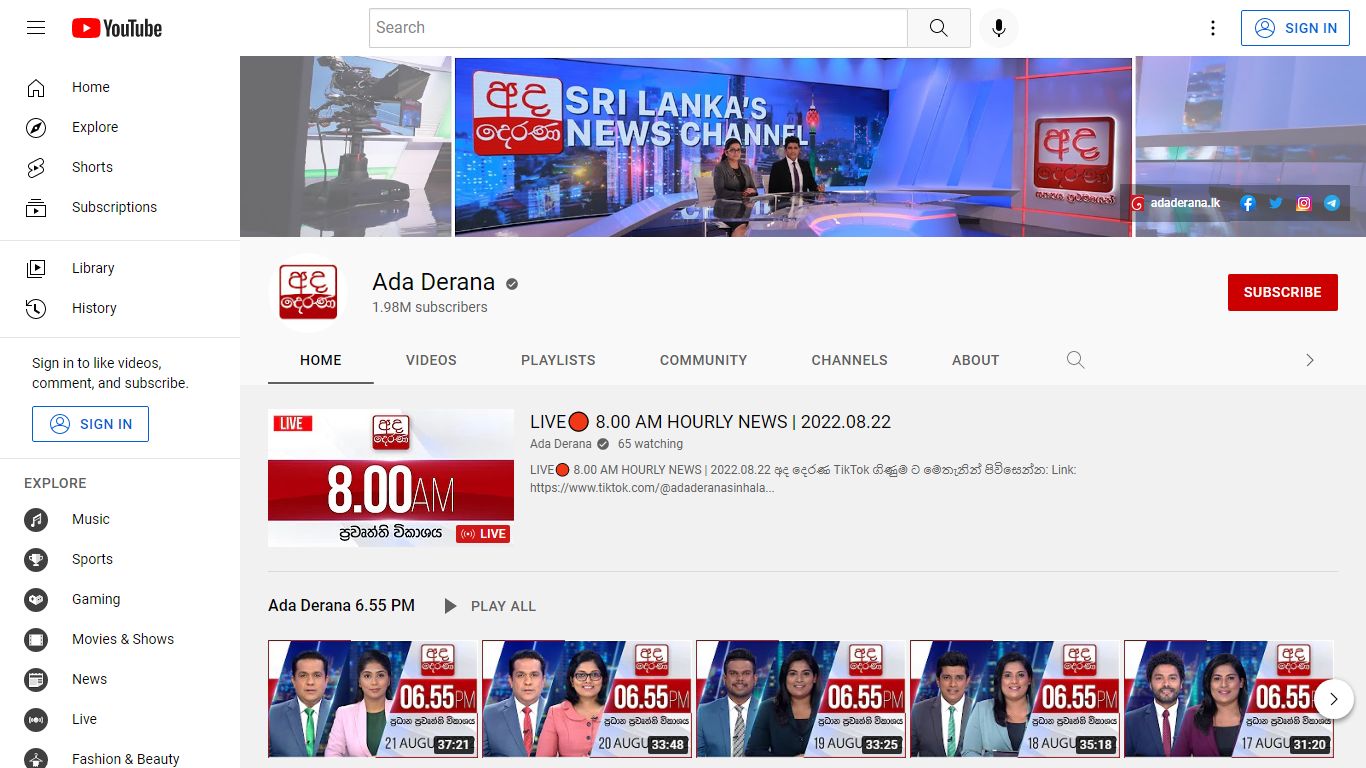The image size is (1366, 768).
Task: Open the 21 August 37:21 video
Action: click(373, 699)
